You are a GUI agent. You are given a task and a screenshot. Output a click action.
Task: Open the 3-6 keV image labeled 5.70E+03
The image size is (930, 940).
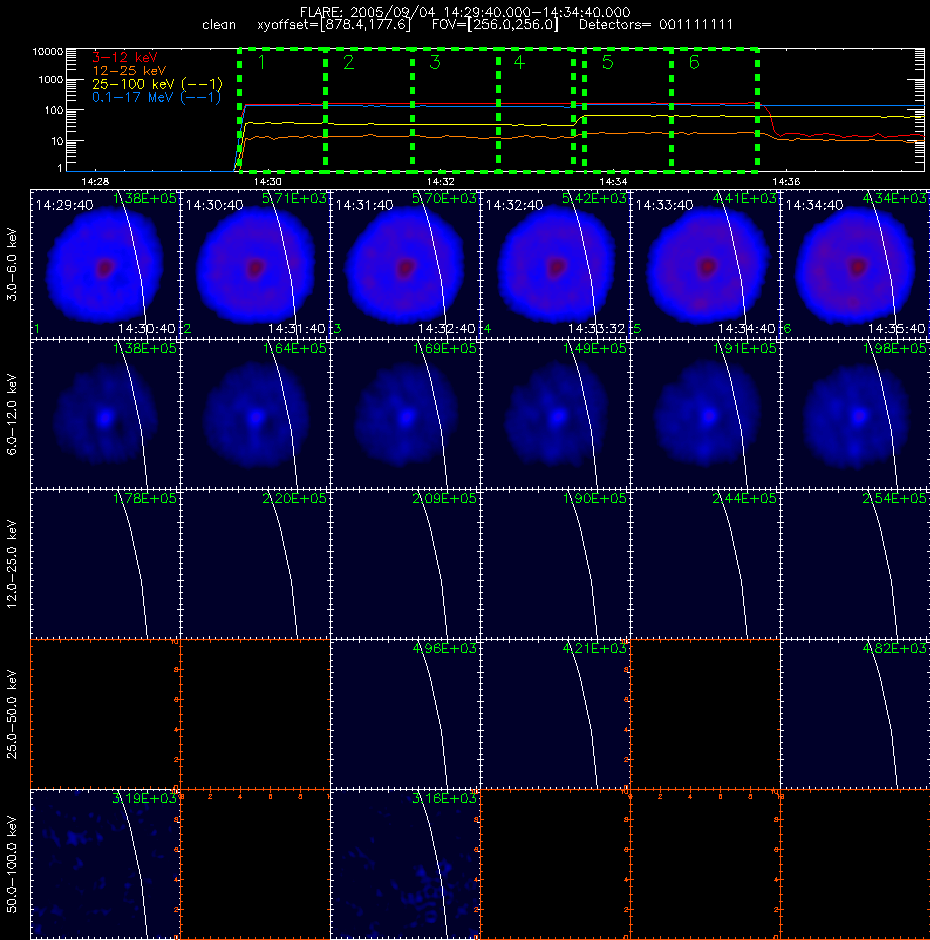(x=405, y=264)
